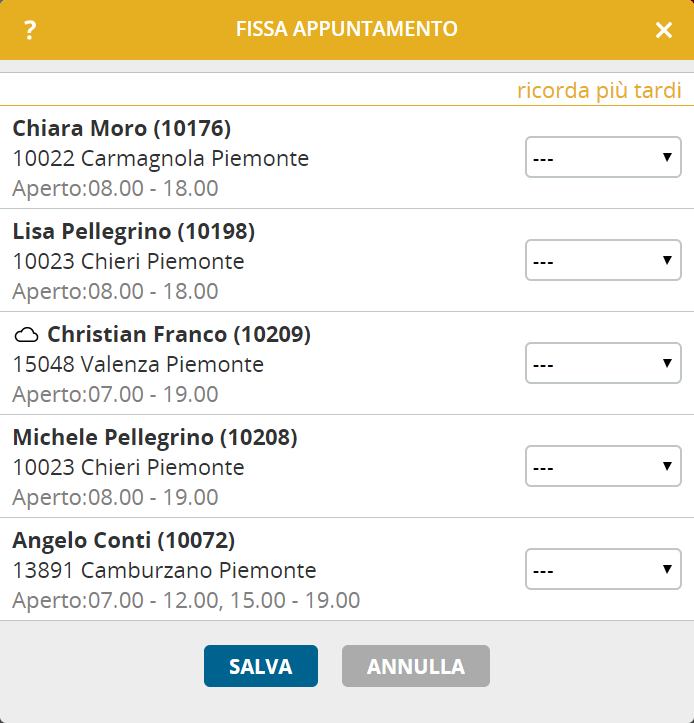Select the Chiara Moro (10176) name
The height and width of the screenshot is (723, 694).
tap(122, 128)
